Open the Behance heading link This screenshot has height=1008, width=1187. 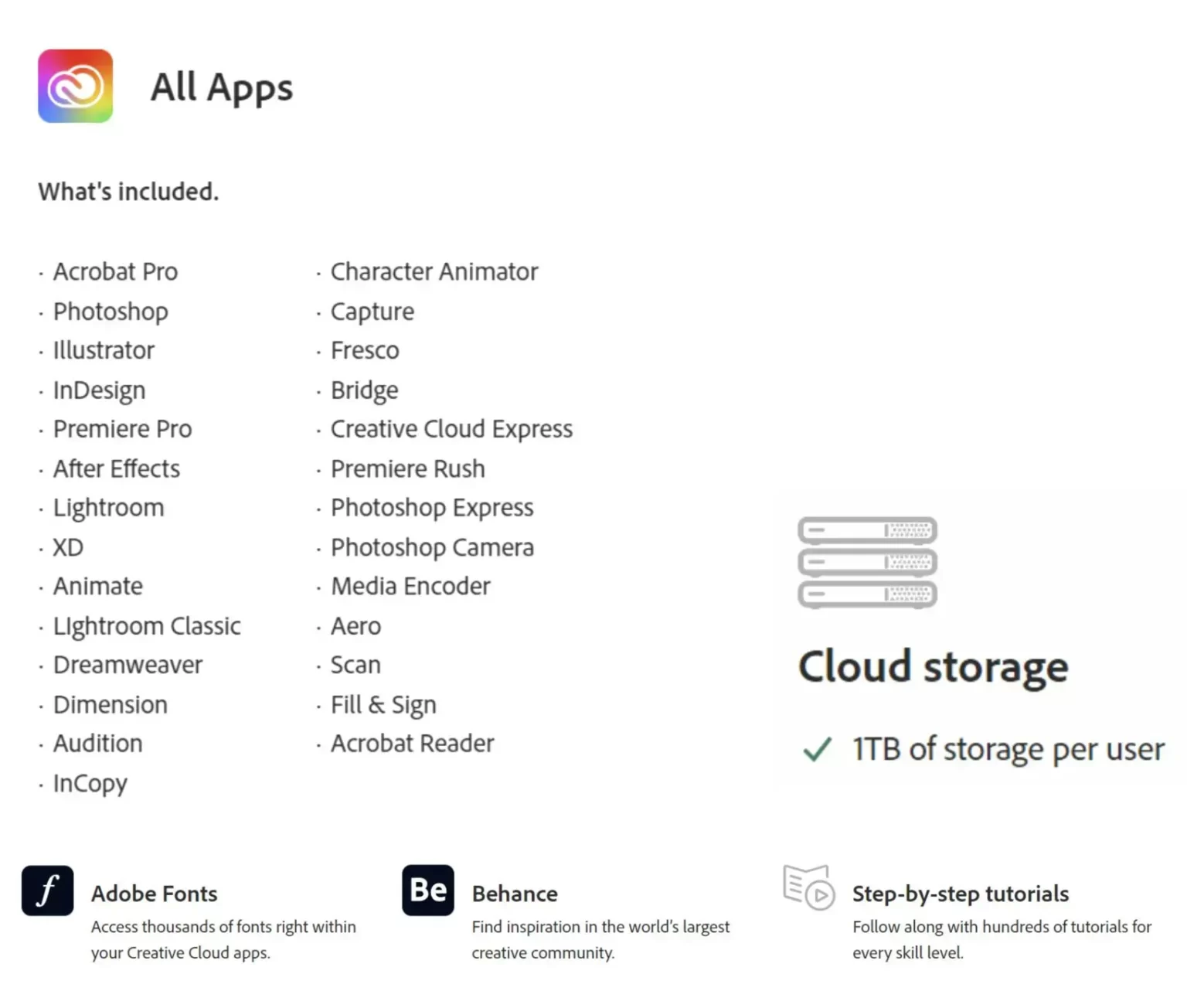pos(515,894)
